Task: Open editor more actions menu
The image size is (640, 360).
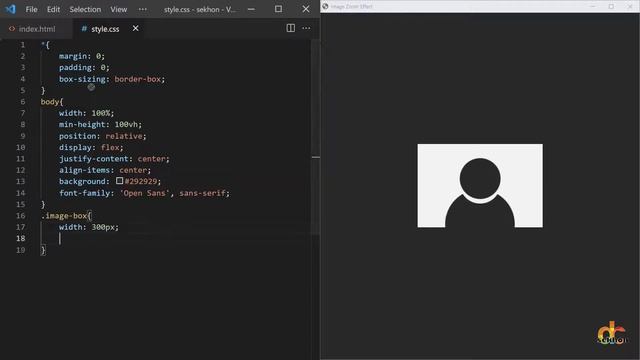Action: [306, 28]
